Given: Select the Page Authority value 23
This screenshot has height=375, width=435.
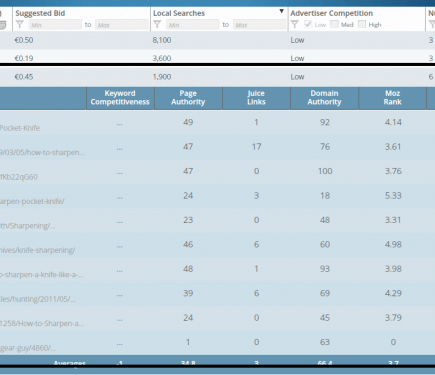Looking at the screenshot, I should [188, 220].
